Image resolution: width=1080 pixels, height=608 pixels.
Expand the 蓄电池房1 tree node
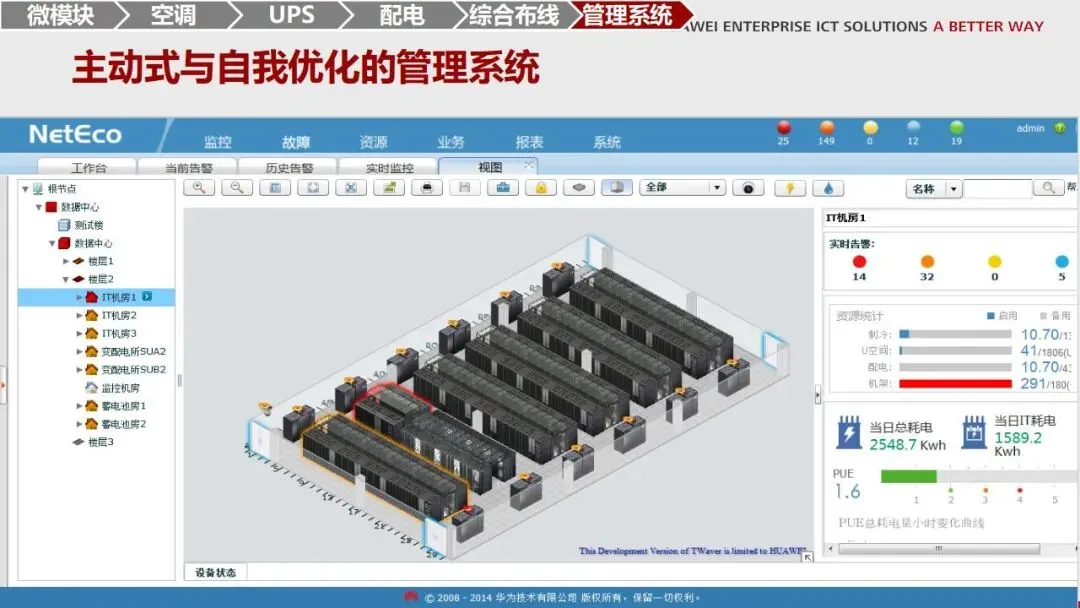point(79,406)
